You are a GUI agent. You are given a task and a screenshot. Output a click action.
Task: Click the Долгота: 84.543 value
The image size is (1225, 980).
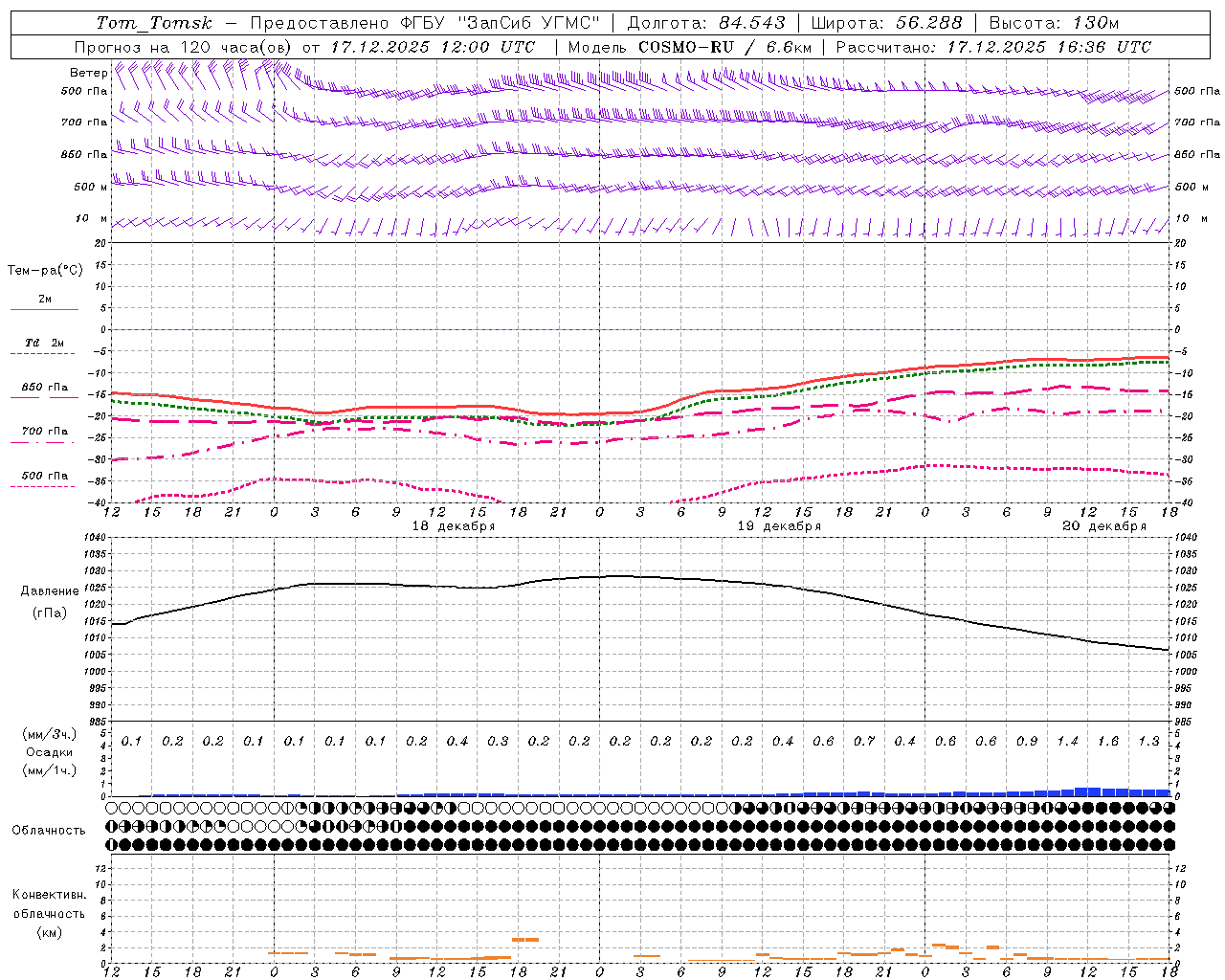[x=706, y=23]
